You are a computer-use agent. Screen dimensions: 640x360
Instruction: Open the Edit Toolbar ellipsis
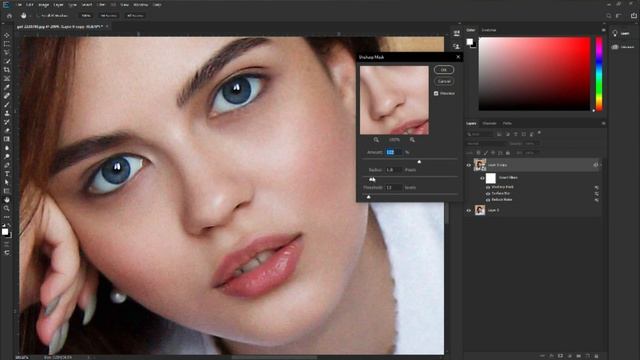click(x=7, y=217)
